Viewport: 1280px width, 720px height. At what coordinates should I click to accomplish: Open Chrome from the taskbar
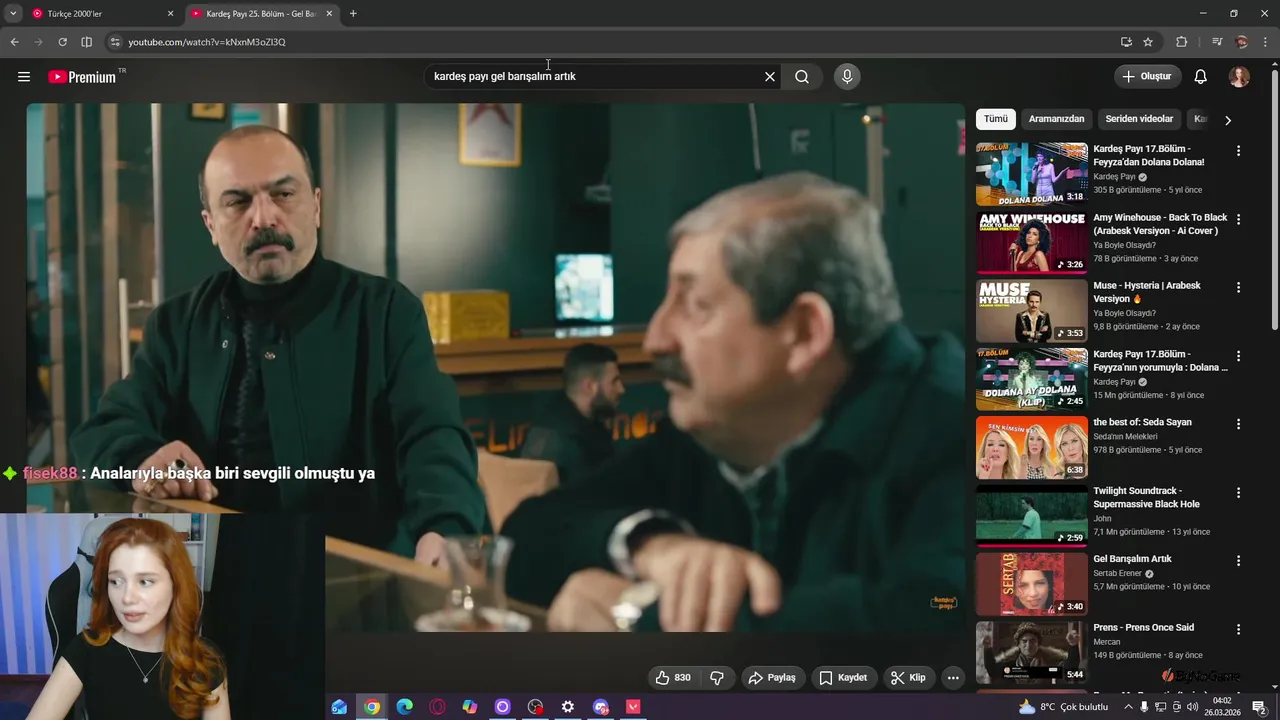point(372,707)
